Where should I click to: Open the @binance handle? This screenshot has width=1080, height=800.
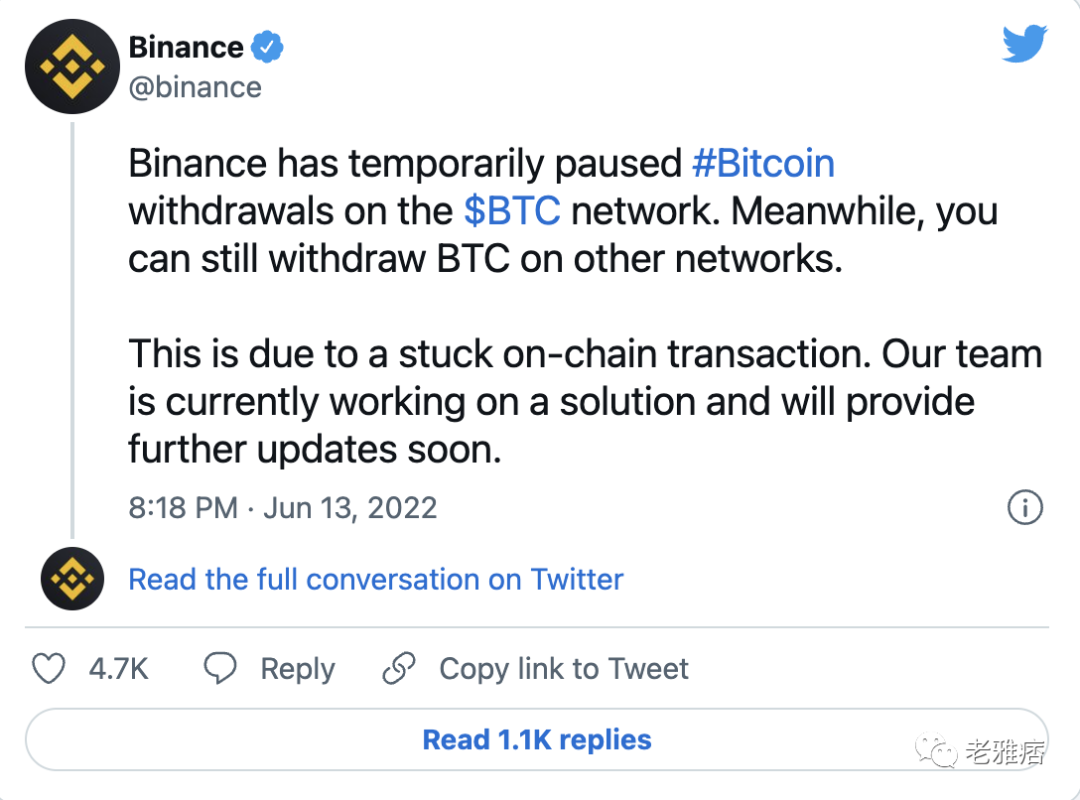click(x=195, y=87)
